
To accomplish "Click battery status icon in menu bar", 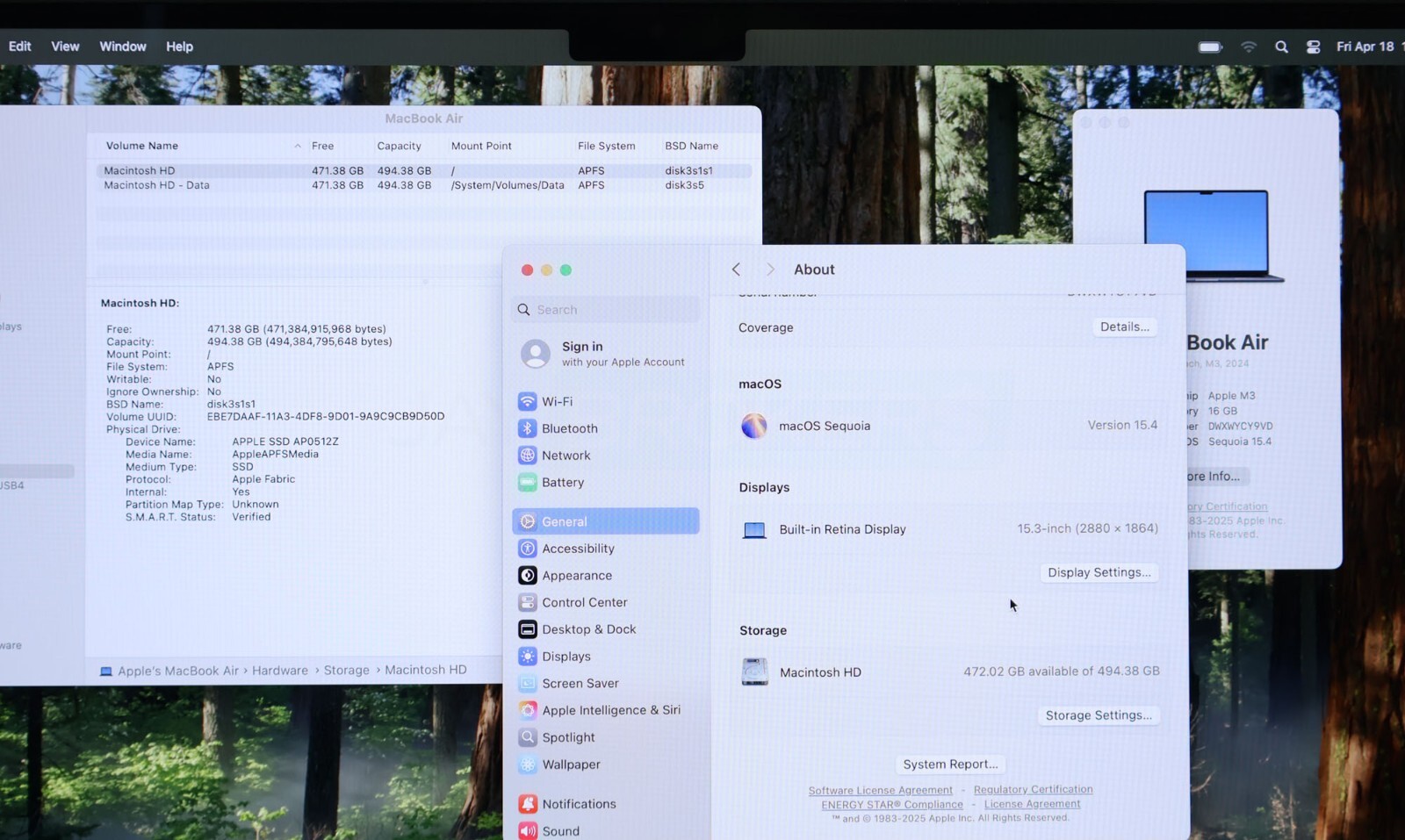I will coord(1210,47).
